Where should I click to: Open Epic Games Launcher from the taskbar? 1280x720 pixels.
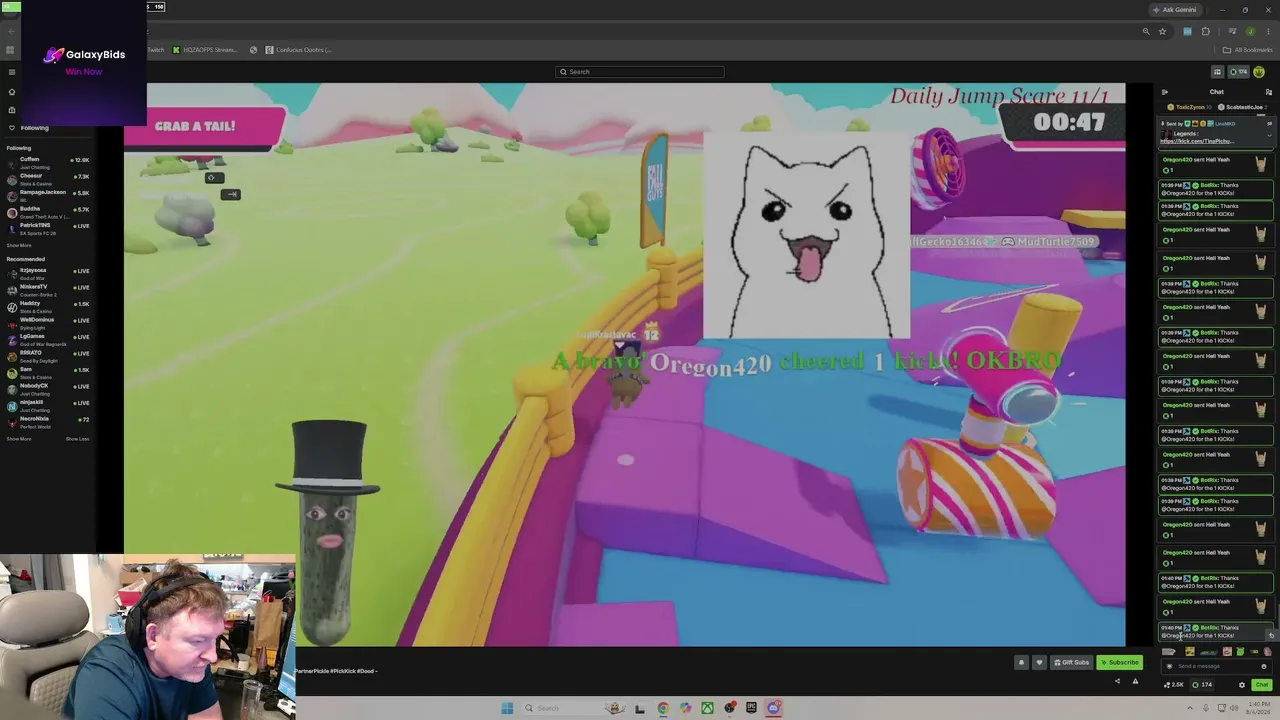coord(751,708)
